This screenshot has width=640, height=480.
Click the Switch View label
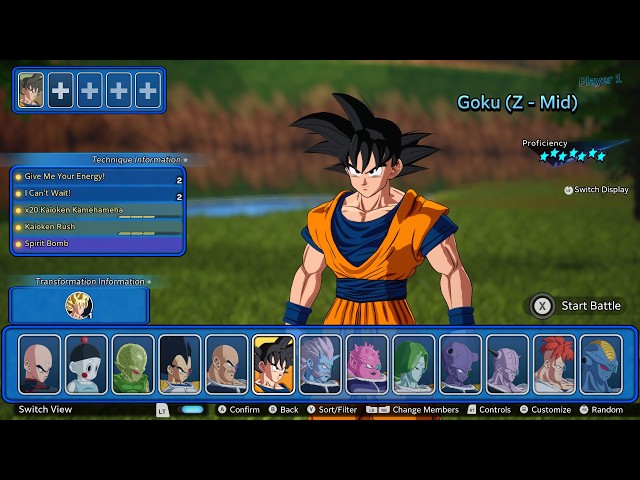pos(45,409)
